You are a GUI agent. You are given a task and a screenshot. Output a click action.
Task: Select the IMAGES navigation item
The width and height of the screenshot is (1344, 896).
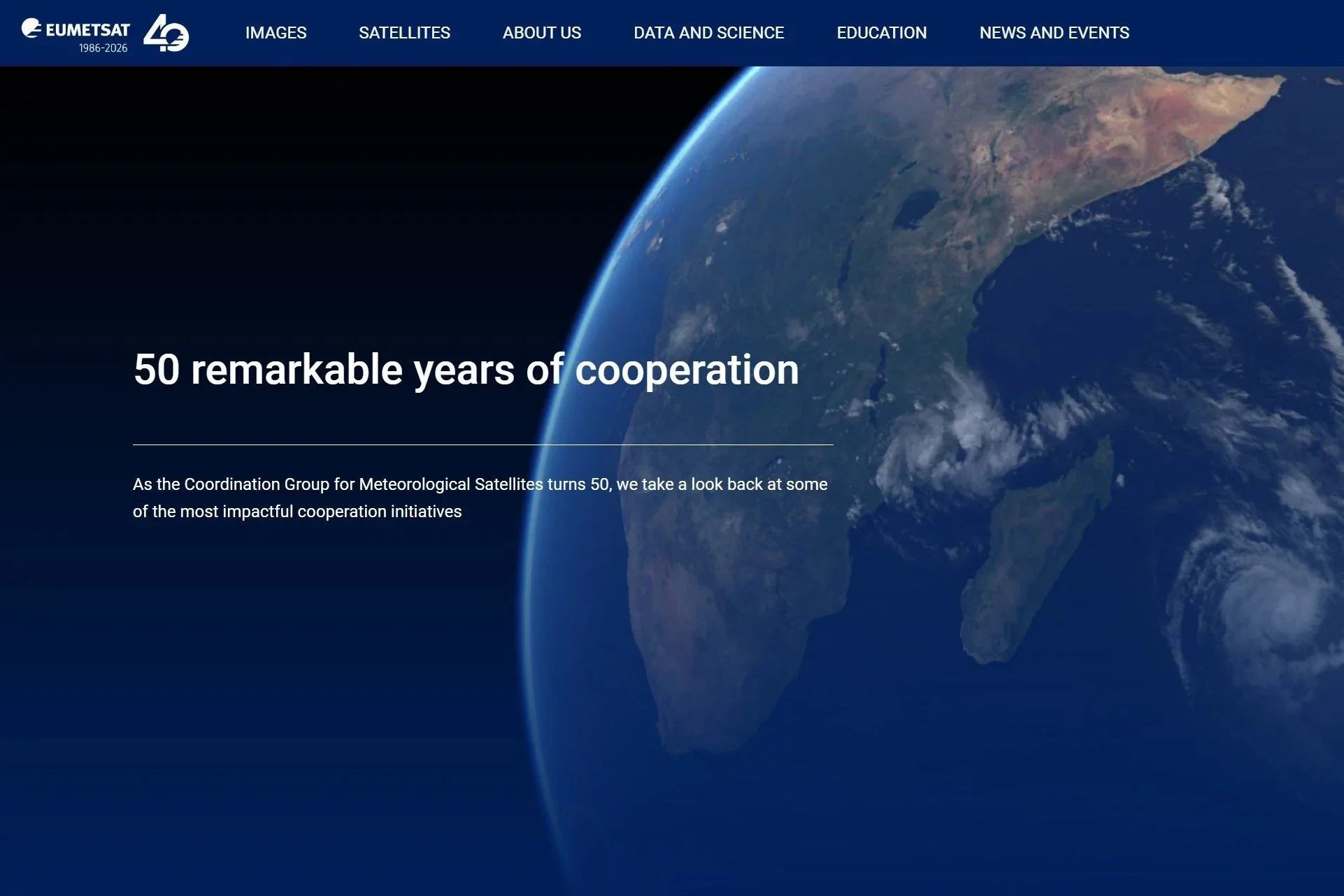pyautogui.click(x=276, y=33)
